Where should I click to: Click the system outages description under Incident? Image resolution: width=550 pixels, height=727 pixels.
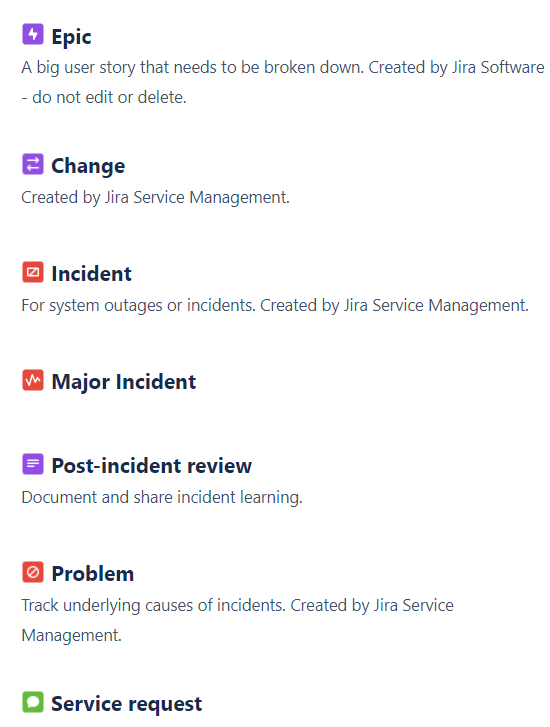coord(275,306)
